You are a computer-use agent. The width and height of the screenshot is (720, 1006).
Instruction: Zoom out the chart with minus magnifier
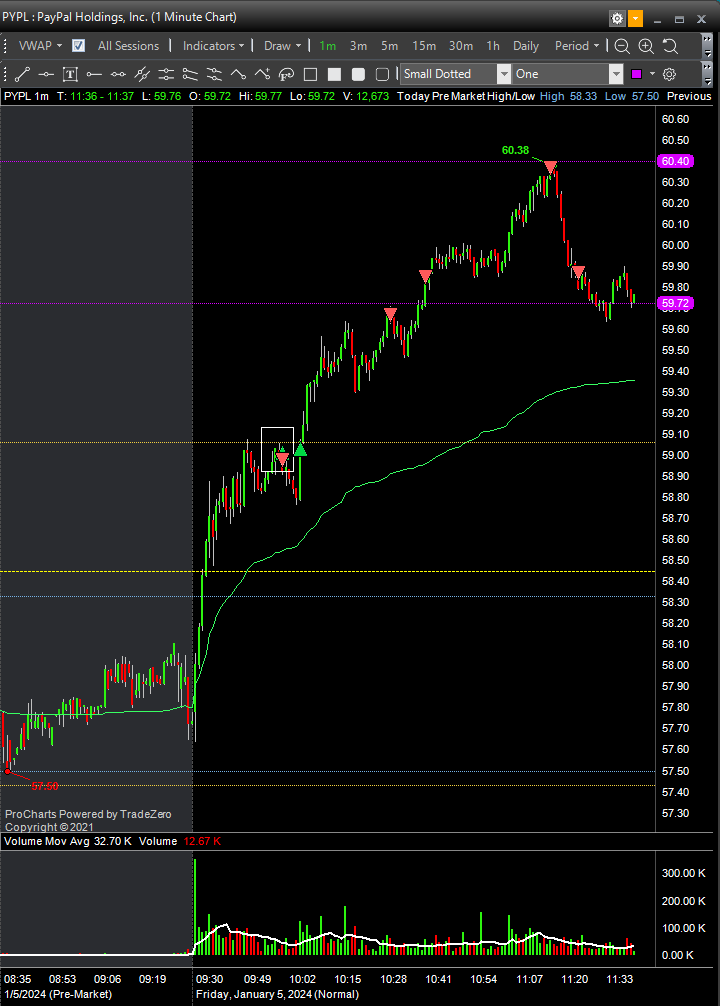(622, 46)
